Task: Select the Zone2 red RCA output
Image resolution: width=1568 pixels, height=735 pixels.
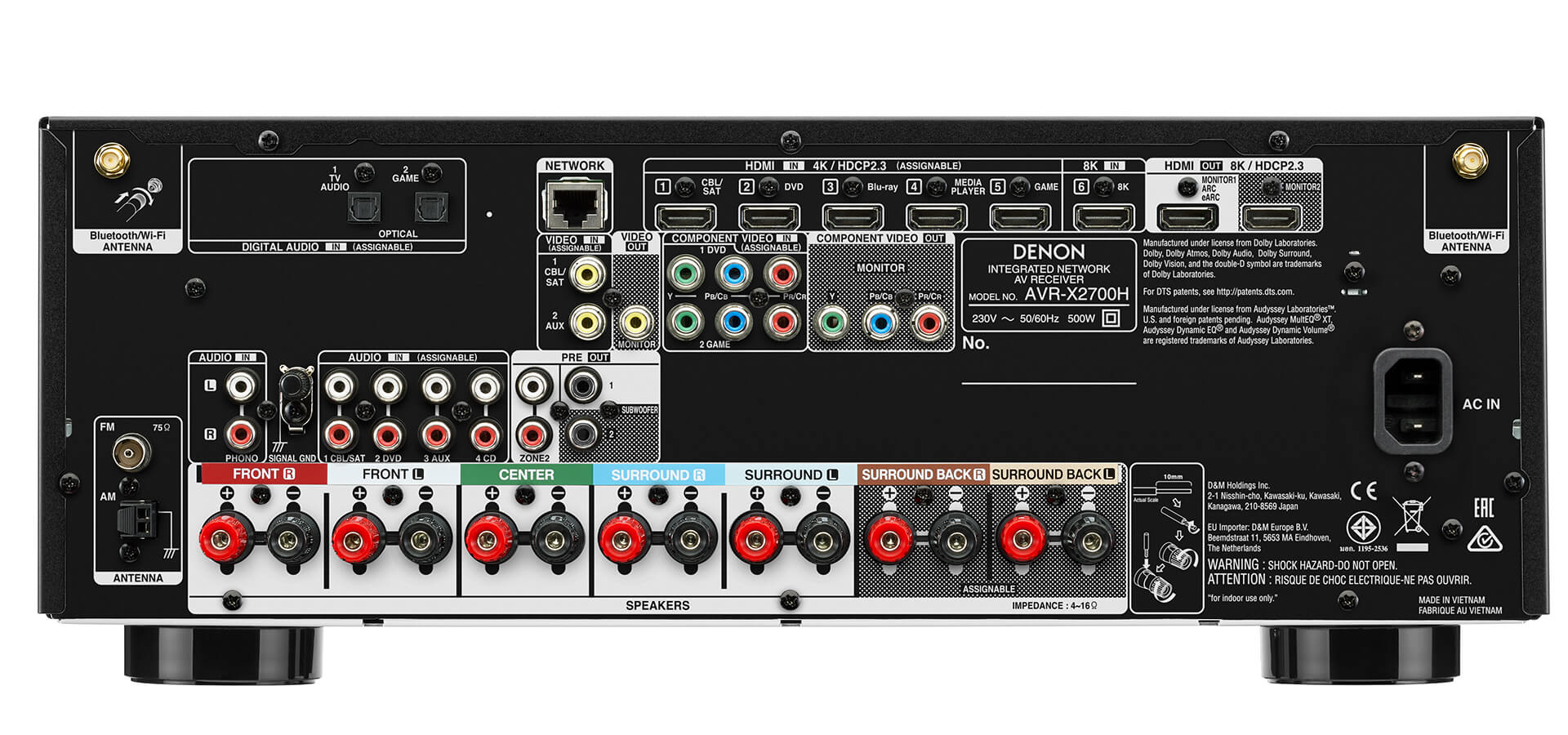Action: point(535,434)
